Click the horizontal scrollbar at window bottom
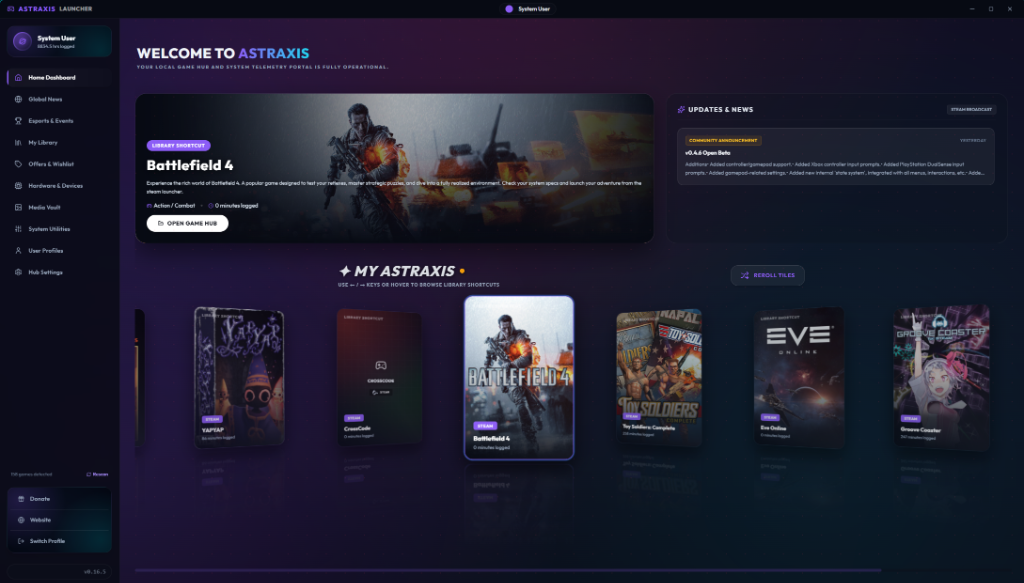The width and height of the screenshot is (1024, 583). (x=508, y=571)
